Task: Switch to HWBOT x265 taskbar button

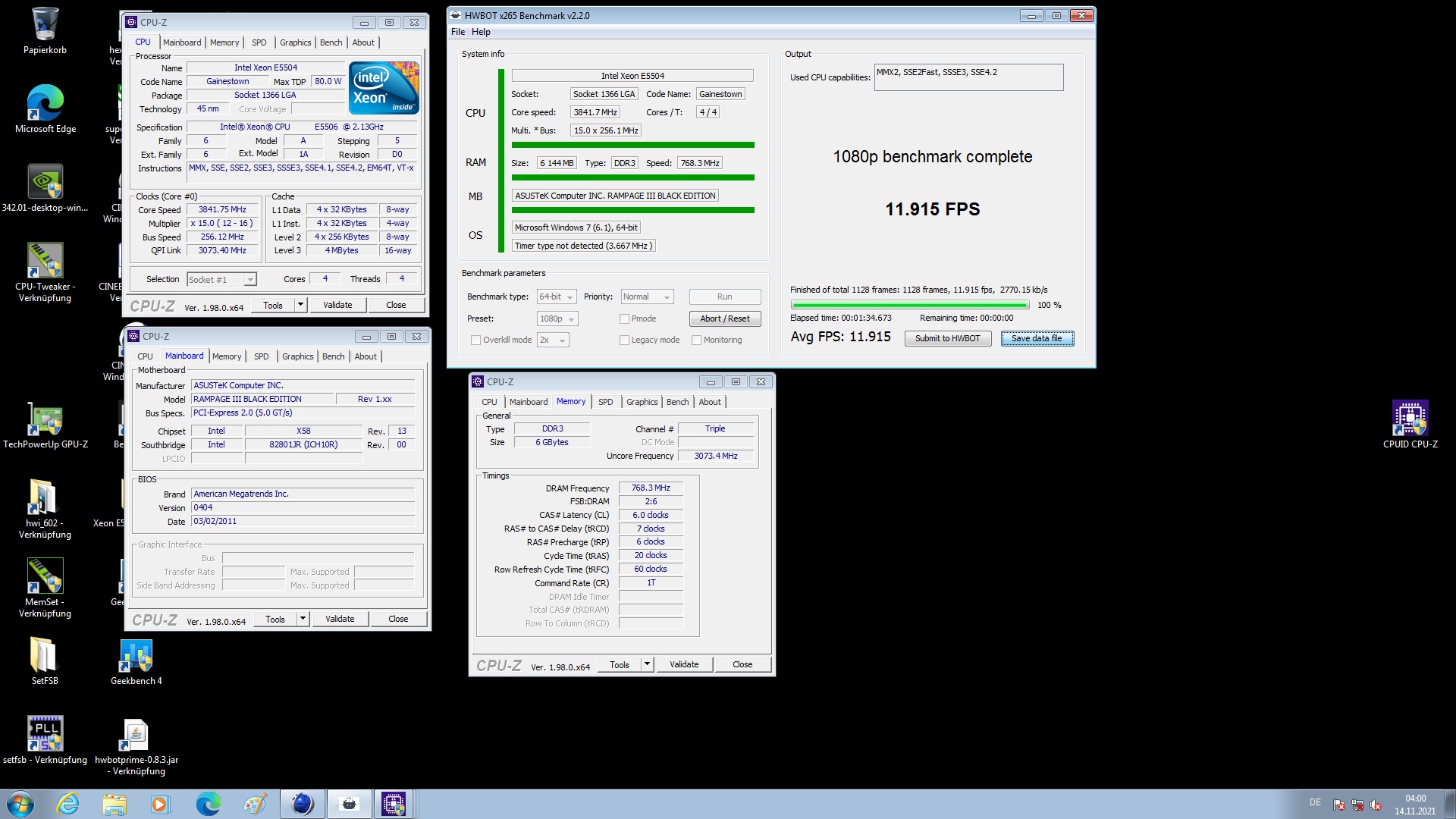Action: [x=349, y=804]
